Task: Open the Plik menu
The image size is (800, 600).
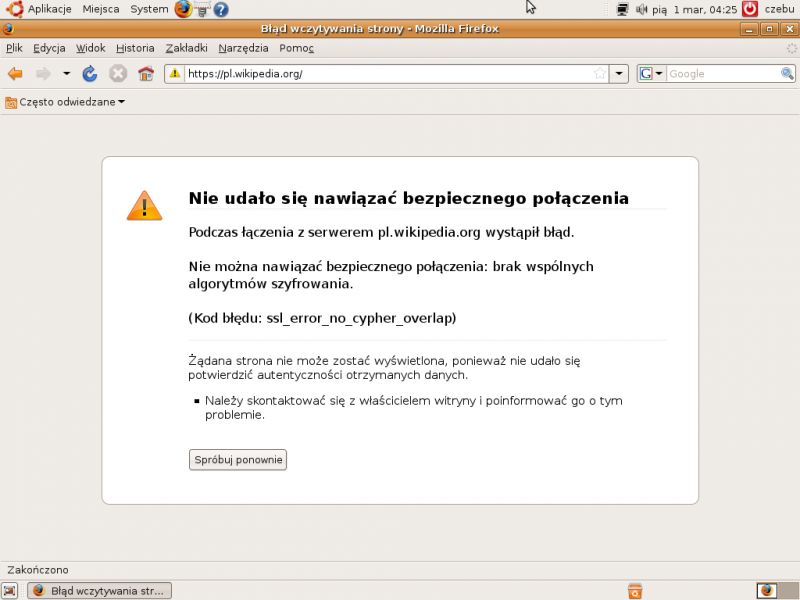Action: pos(14,48)
